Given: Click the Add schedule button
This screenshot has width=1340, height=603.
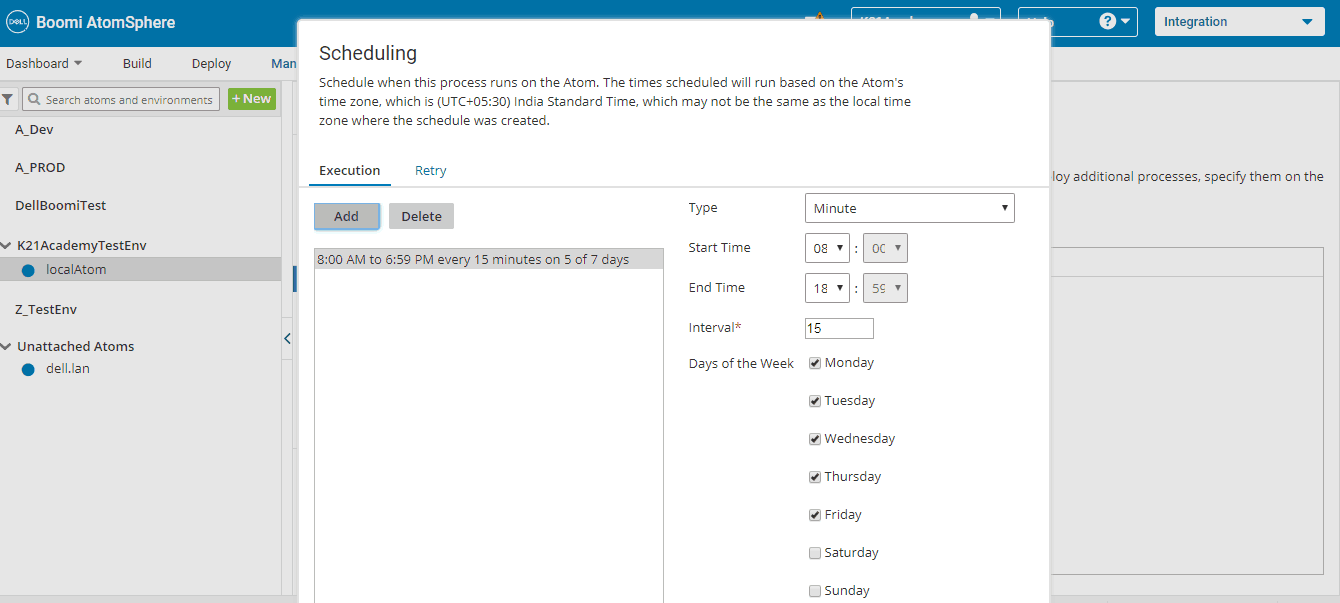Looking at the screenshot, I should point(347,216).
